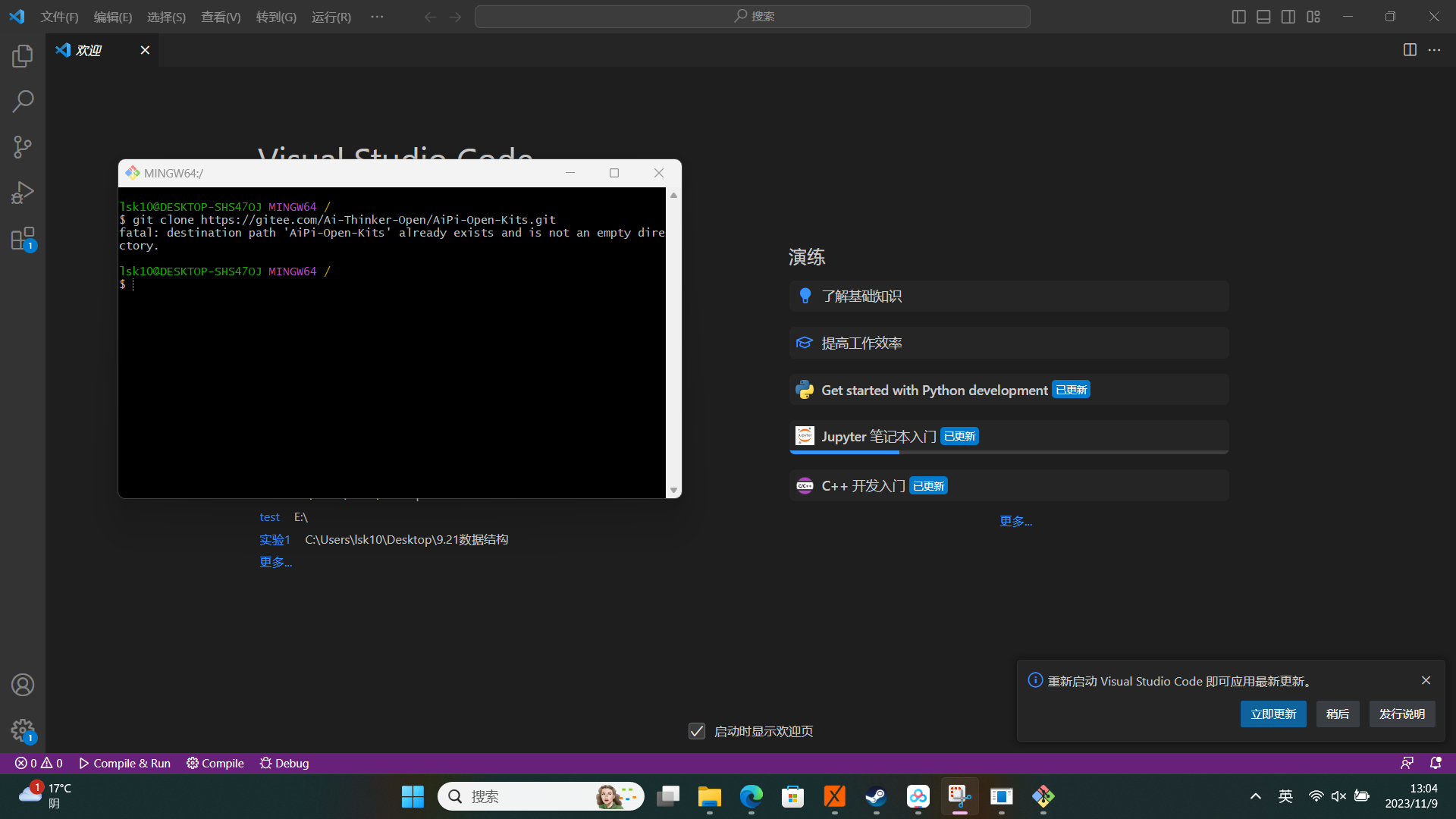1456x819 pixels.
Task: Click the Git Bash icon in MINGW64 title bar
Action: [133, 173]
